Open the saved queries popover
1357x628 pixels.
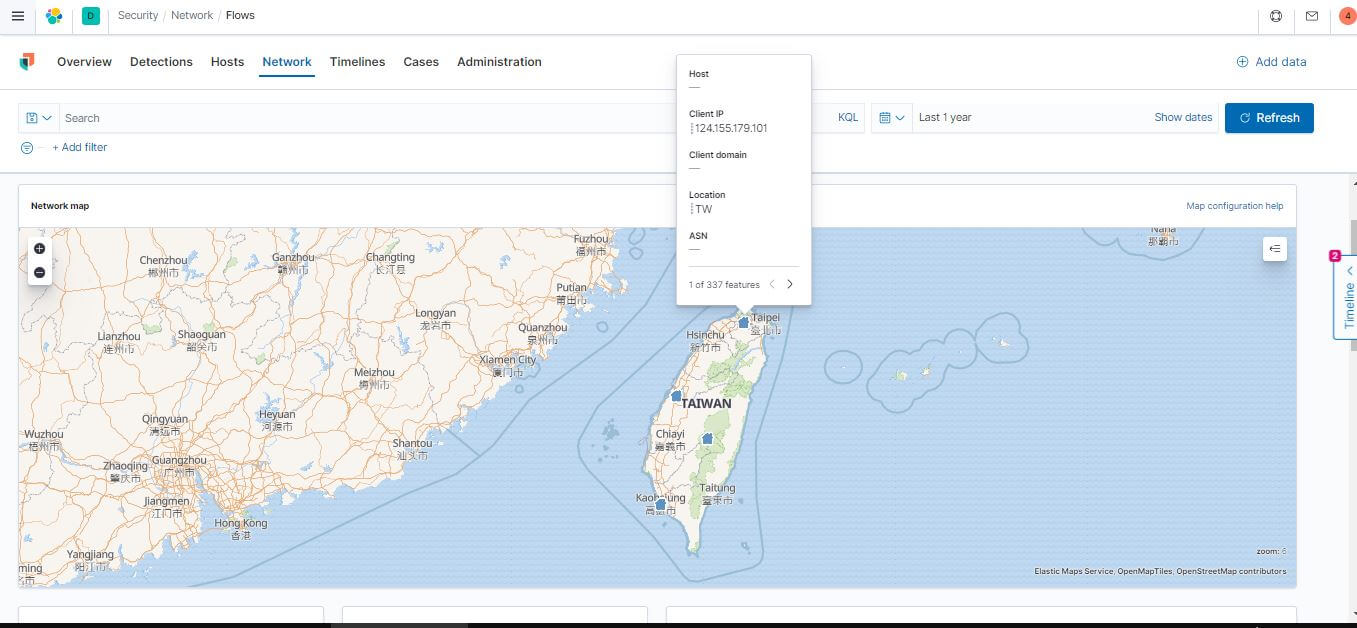[38, 117]
